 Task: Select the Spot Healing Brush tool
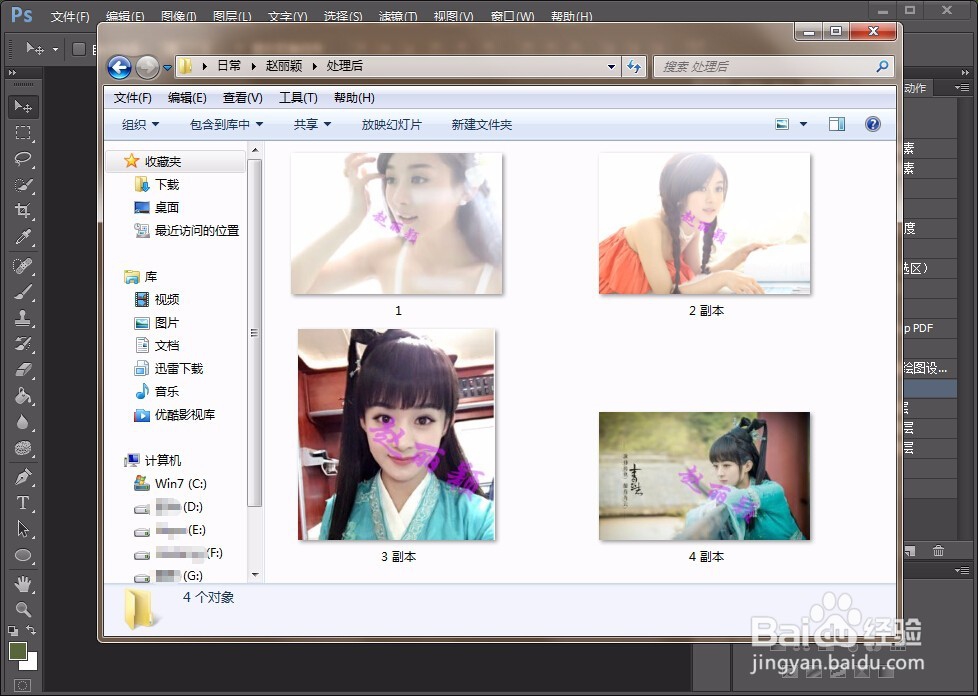23,266
